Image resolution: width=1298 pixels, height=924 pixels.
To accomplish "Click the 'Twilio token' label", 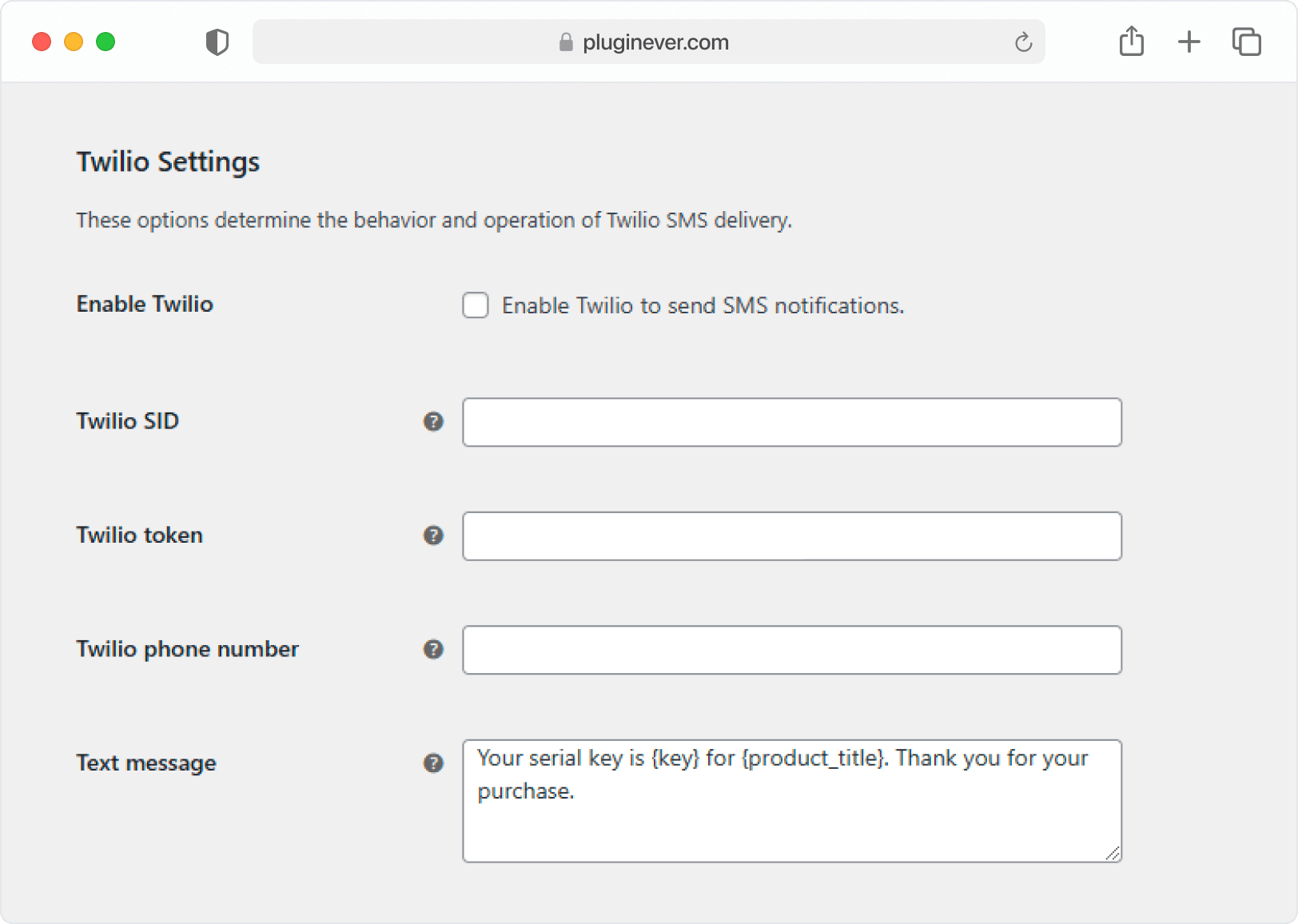I will click(x=140, y=535).
